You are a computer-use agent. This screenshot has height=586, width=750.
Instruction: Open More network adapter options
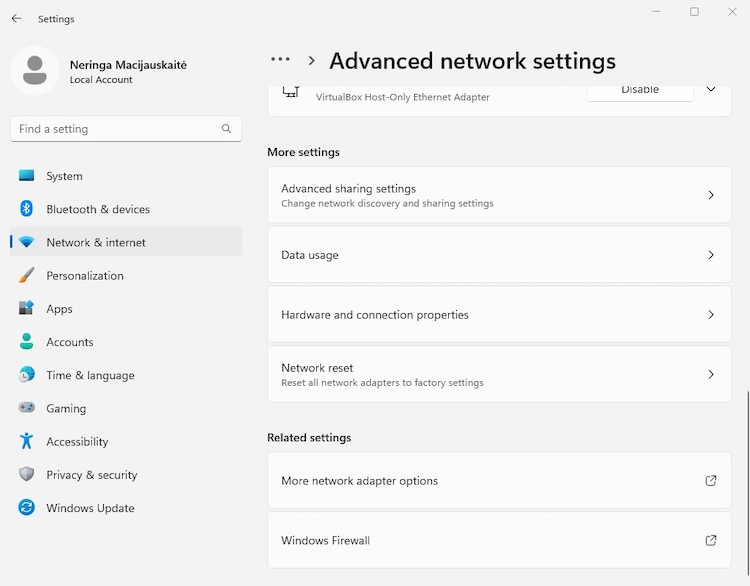coord(499,480)
